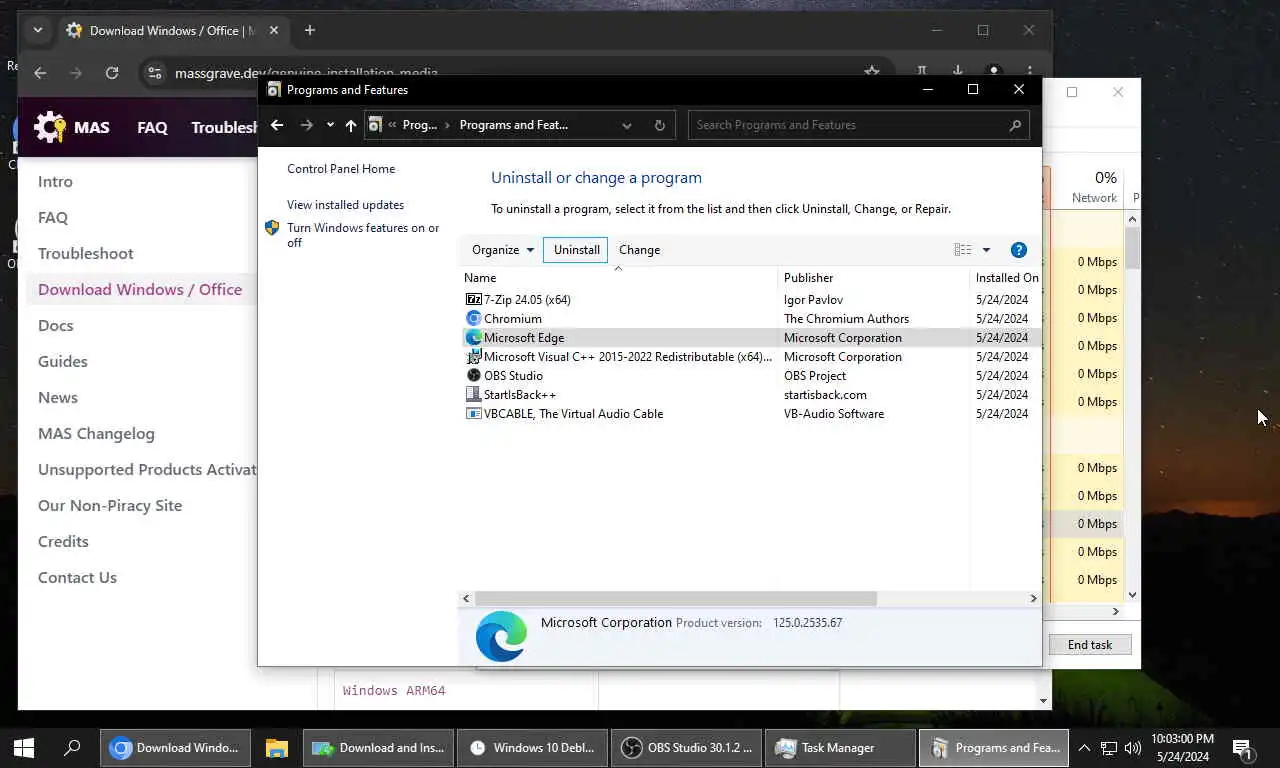Switch to the OBS Studio taskbar window
Screen dimensions: 1280x768
tap(686, 747)
